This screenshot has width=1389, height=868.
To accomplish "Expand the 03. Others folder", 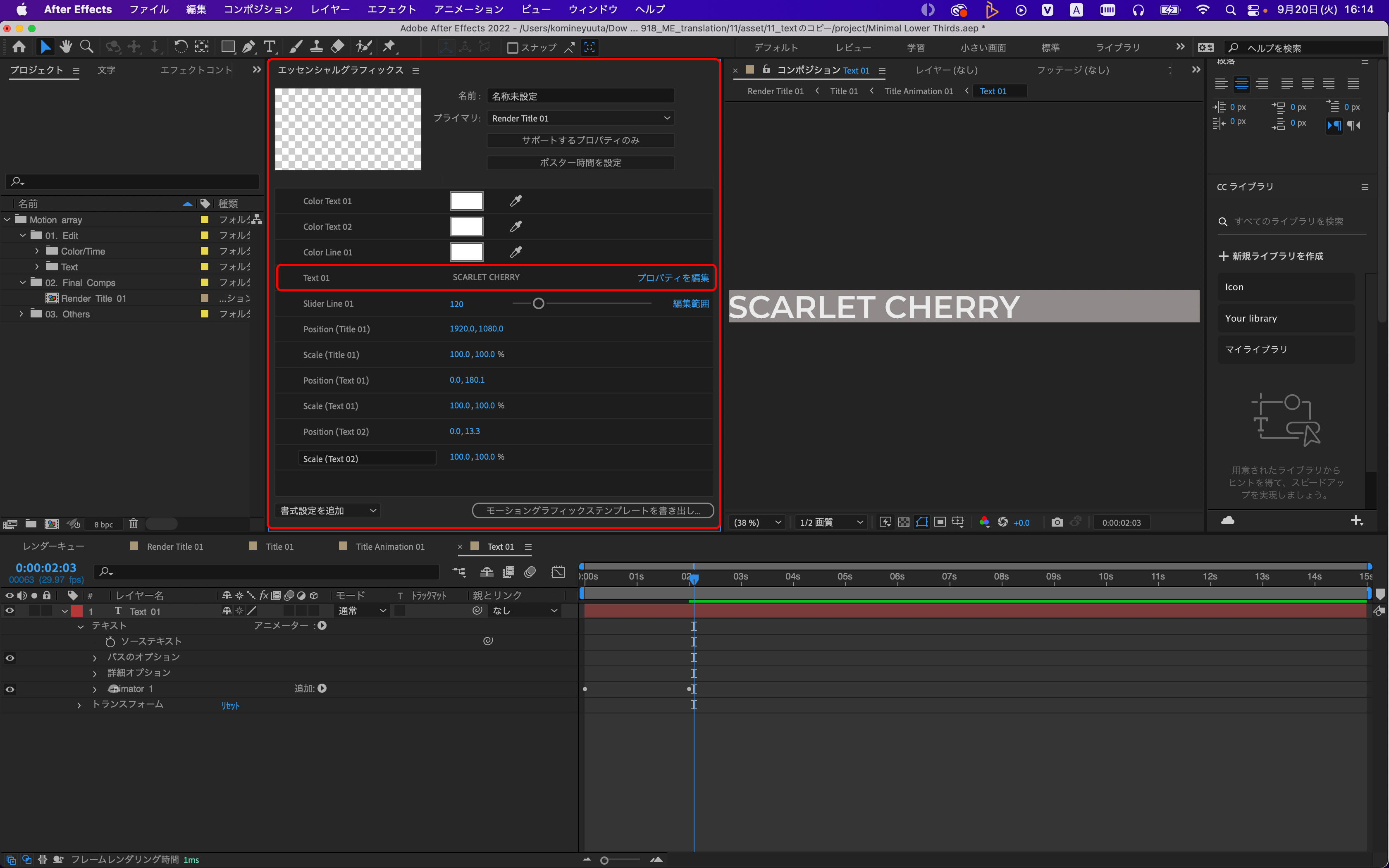I will click(22, 314).
